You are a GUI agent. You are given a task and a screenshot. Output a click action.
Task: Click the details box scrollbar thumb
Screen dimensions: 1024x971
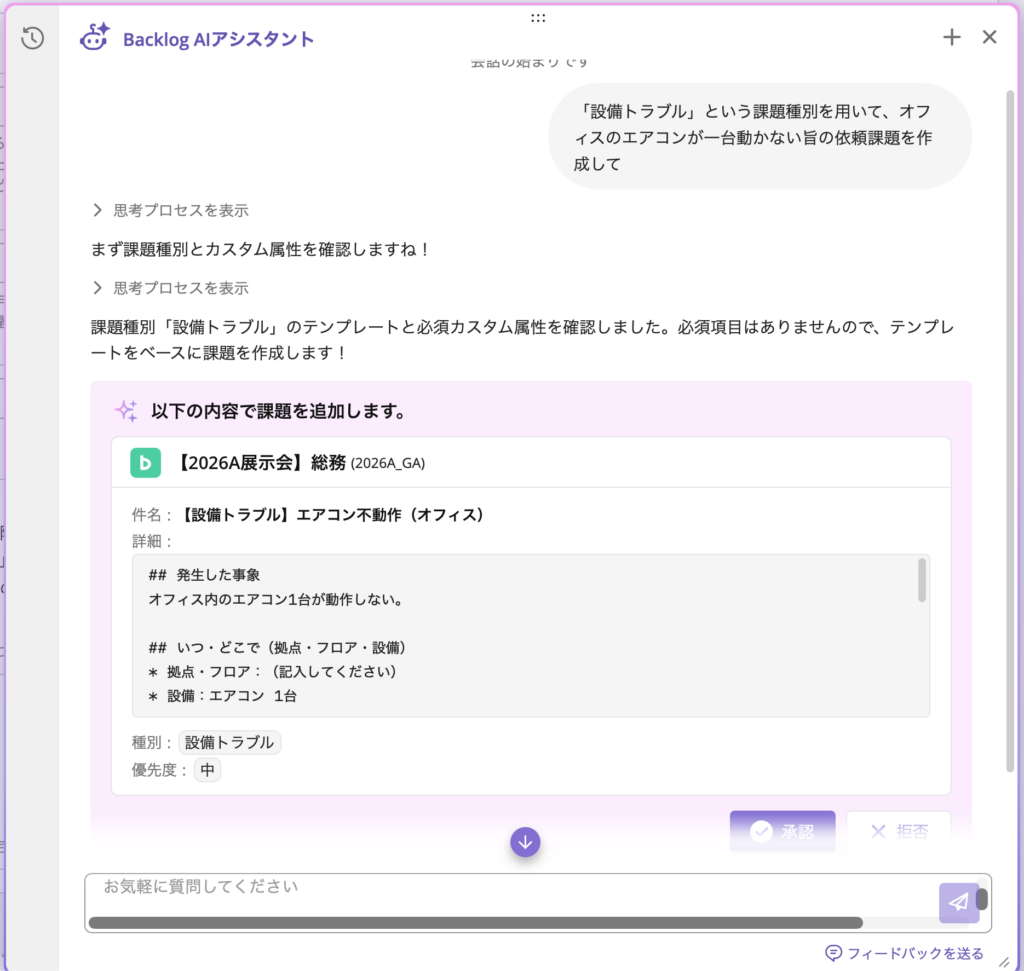[x=921, y=580]
